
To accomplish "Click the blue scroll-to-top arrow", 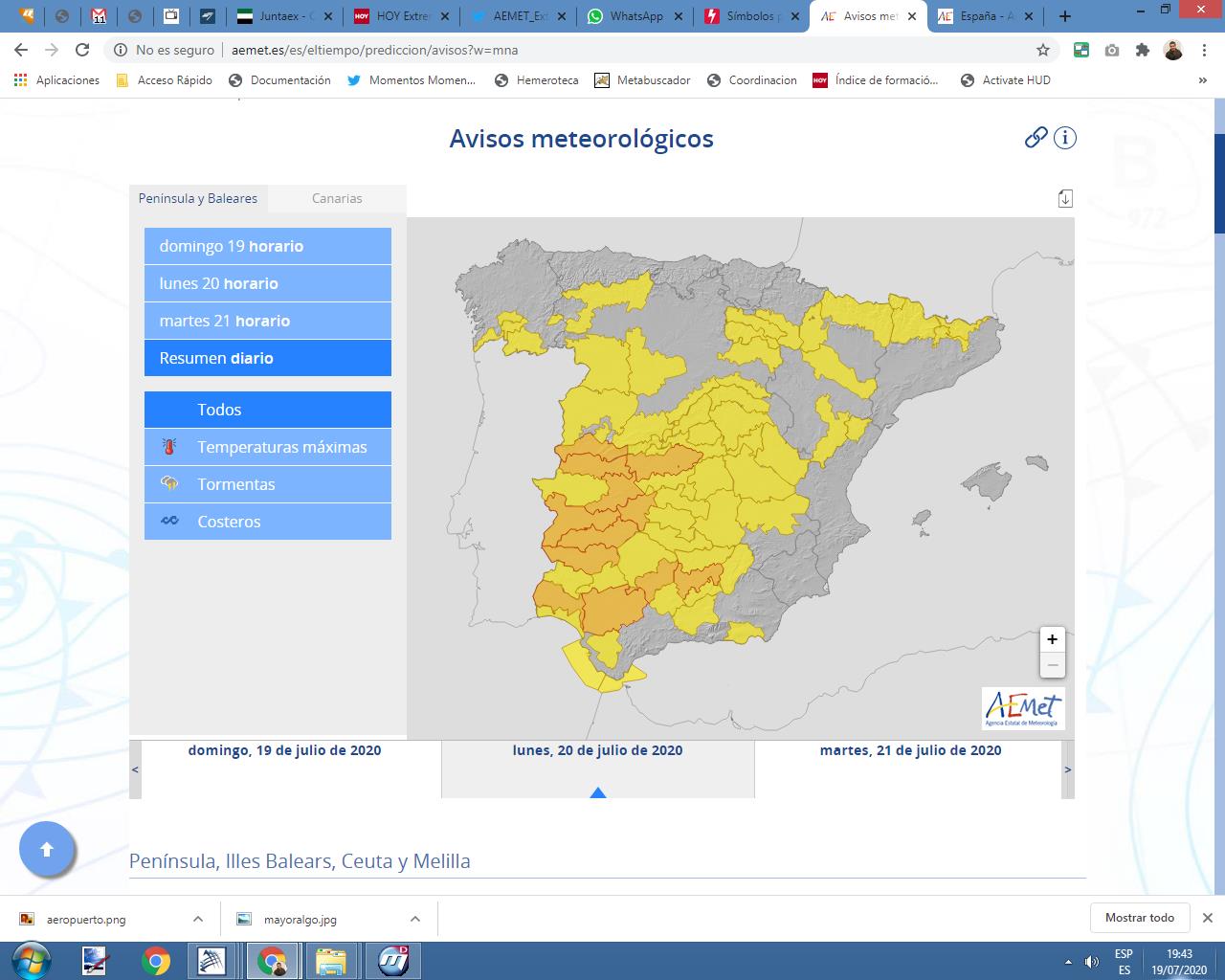I will click(x=48, y=849).
